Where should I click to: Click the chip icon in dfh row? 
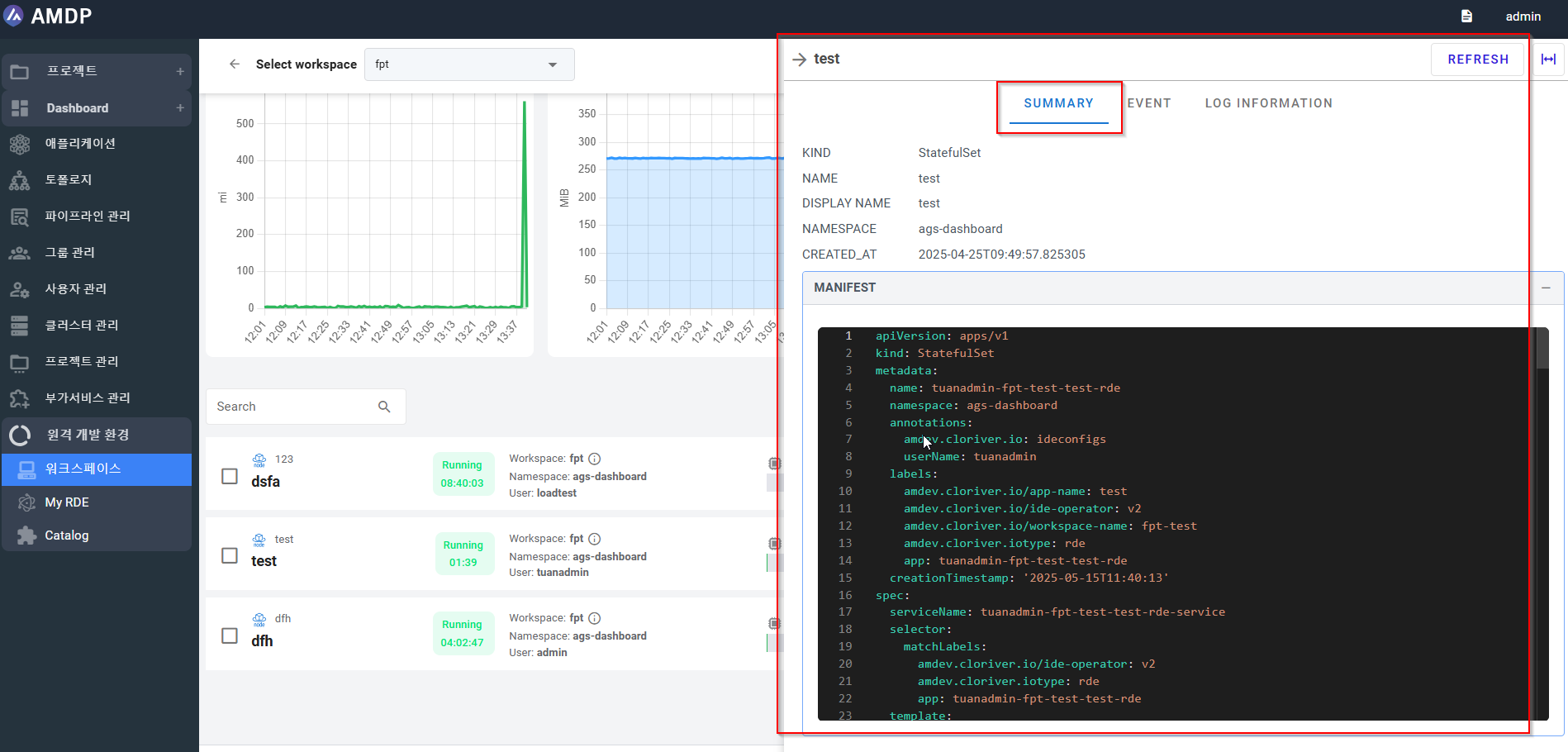point(775,623)
